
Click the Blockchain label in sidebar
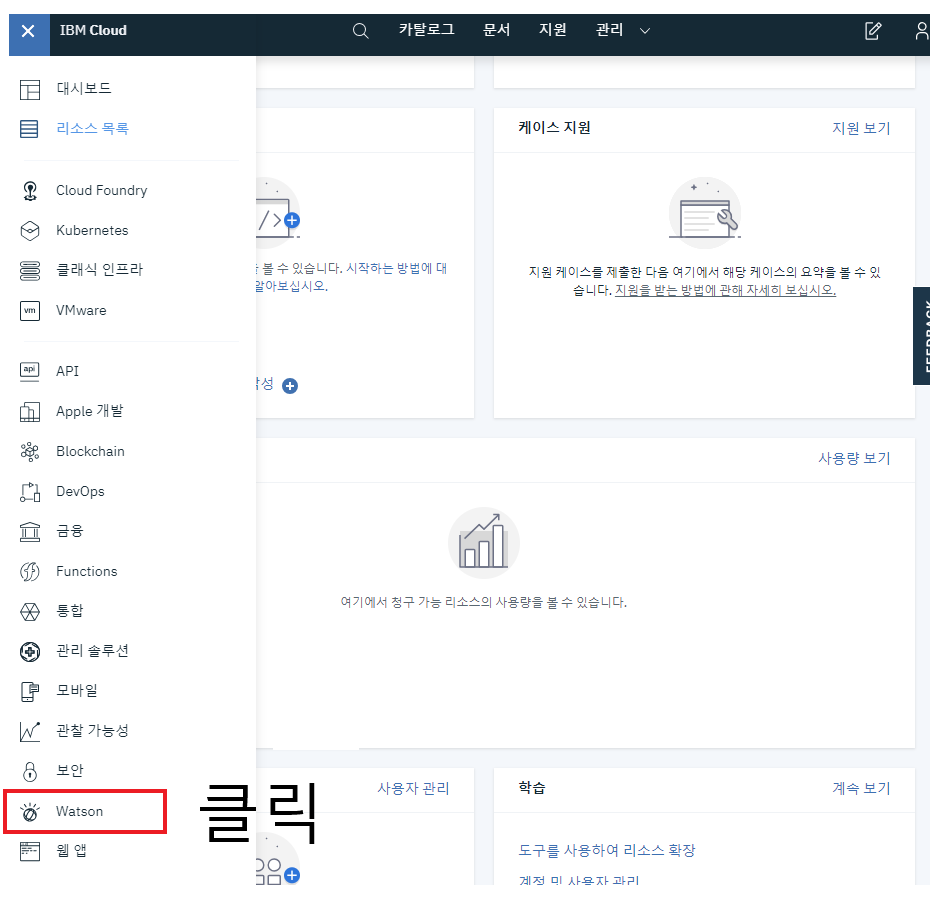(x=90, y=451)
